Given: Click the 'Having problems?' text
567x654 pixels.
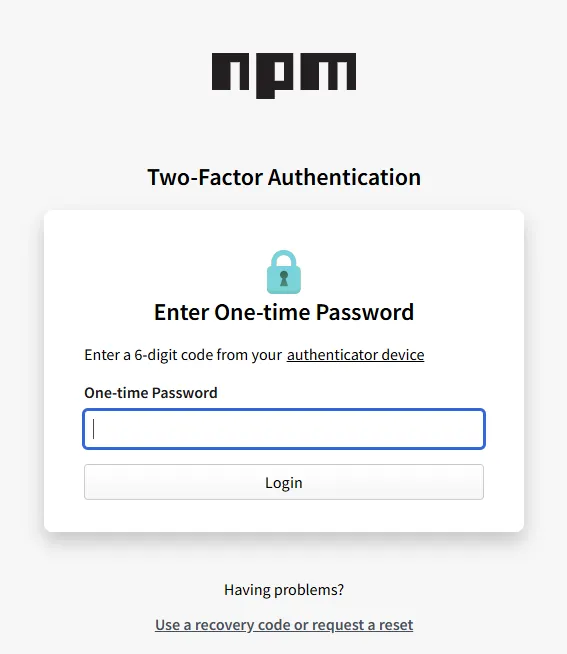Looking at the screenshot, I should pos(284,590).
